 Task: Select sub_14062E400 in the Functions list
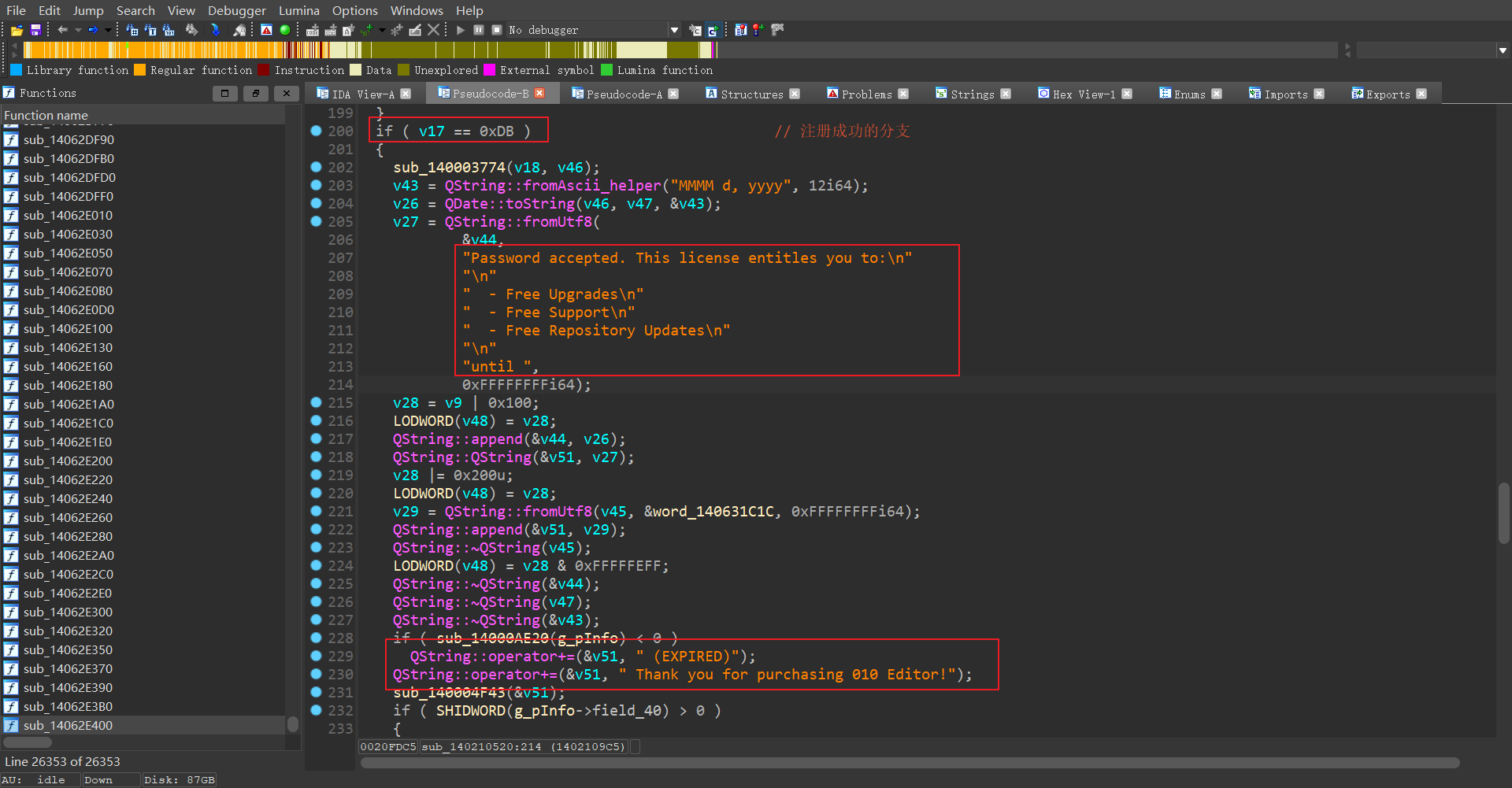click(x=68, y=725)
